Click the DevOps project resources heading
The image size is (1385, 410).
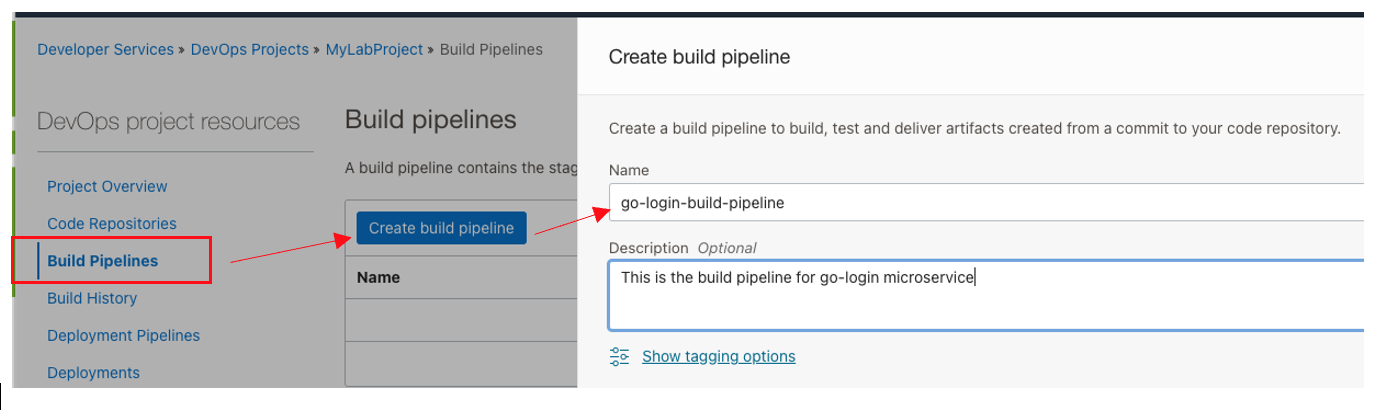pyautogui.click(x=168, y=122)
